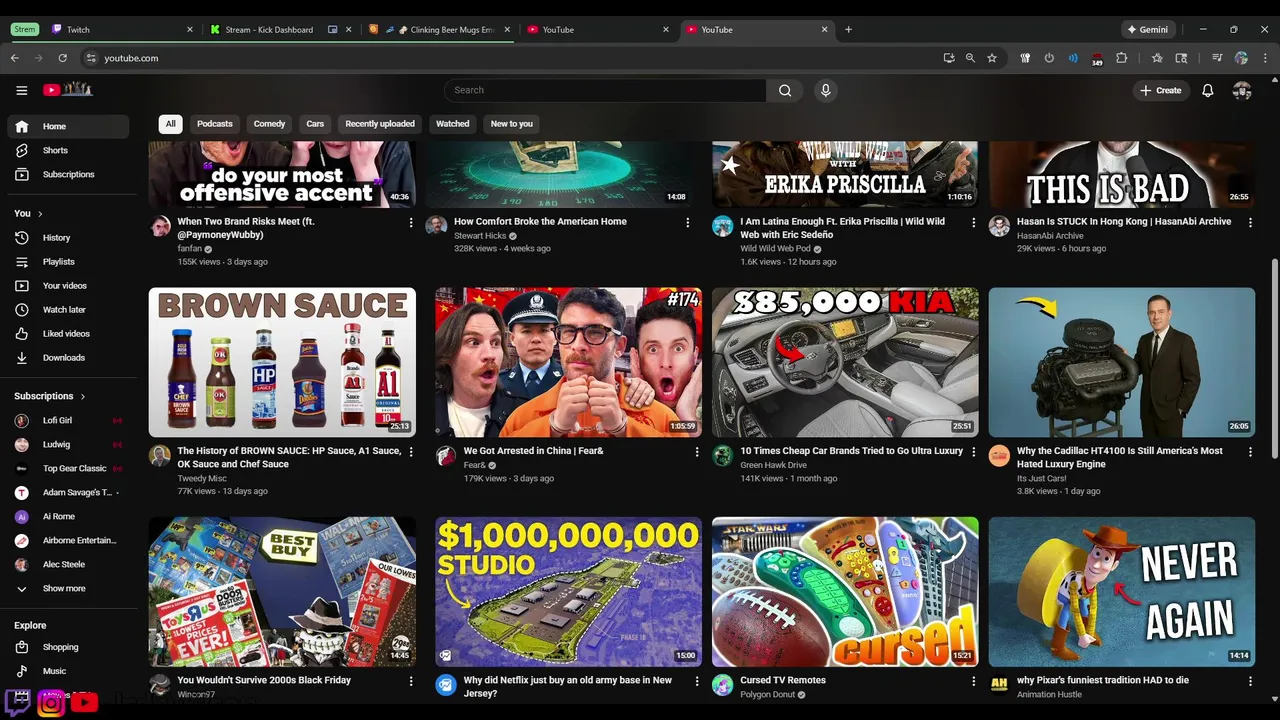Start voice search with microphone icon
Image resolution: width=1280 pixels, height=720 pixels.
coord(825,90)
